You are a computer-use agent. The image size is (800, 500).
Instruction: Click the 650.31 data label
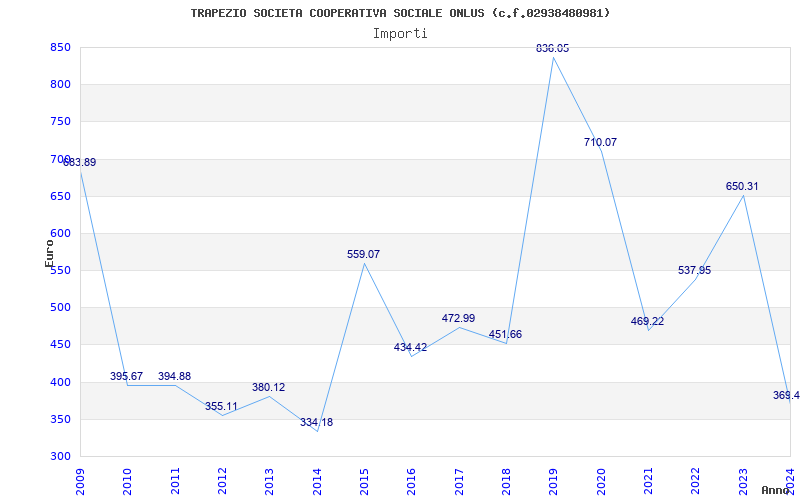coord(742,186)
